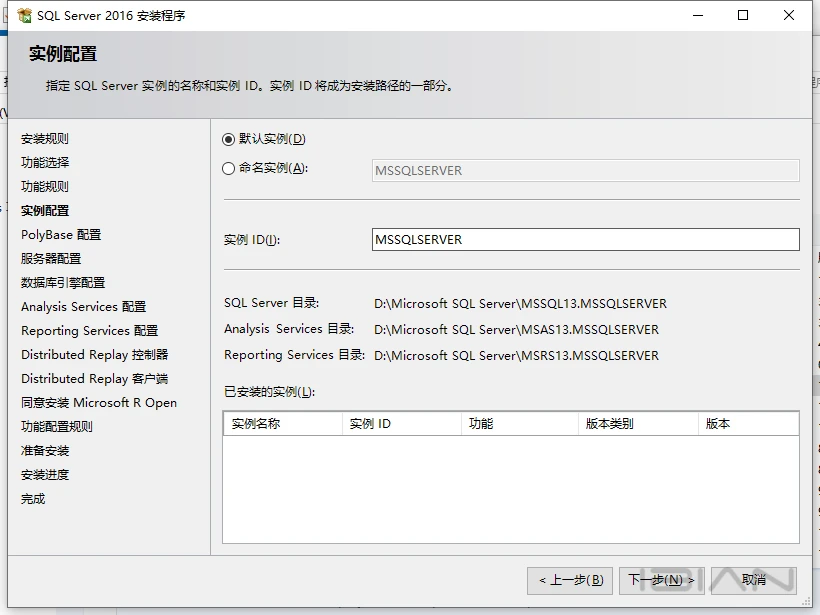Click the 取消 button
The height and width of the screenshot is (615, 820).
754,580
